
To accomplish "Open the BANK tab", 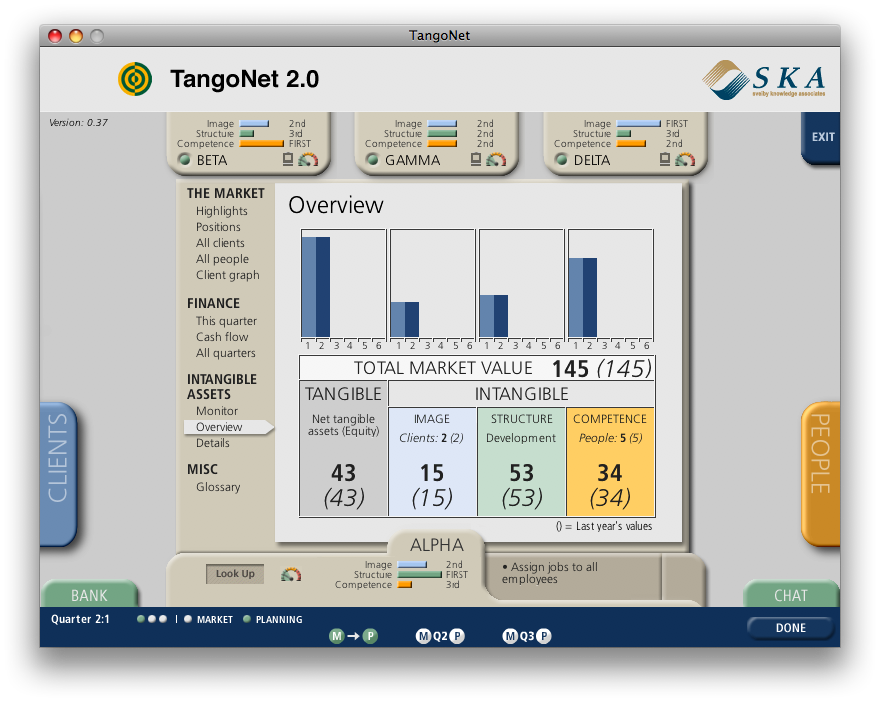I will [x=89, y=595].
